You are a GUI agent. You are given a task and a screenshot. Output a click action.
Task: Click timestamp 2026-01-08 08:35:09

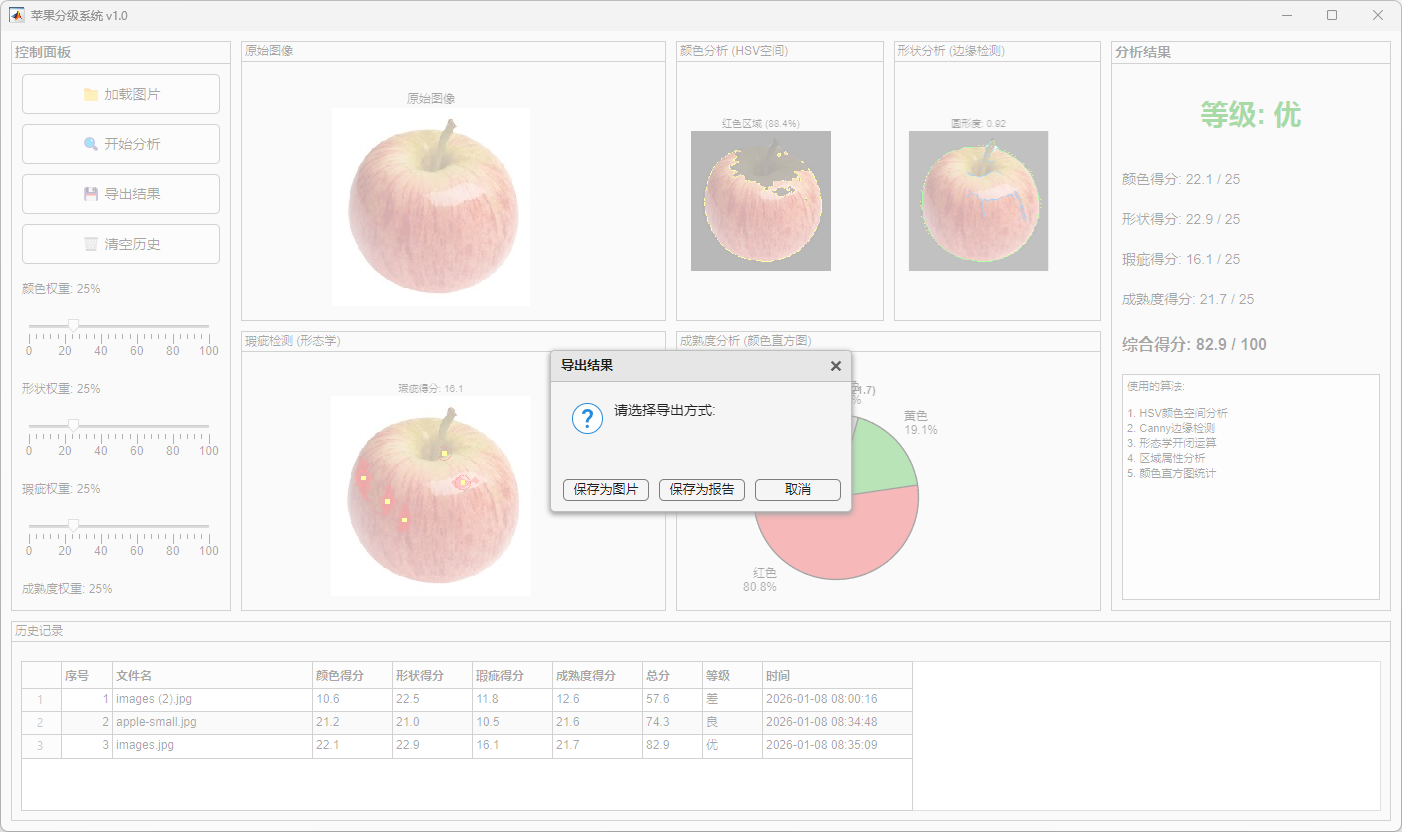click(837, 745)
